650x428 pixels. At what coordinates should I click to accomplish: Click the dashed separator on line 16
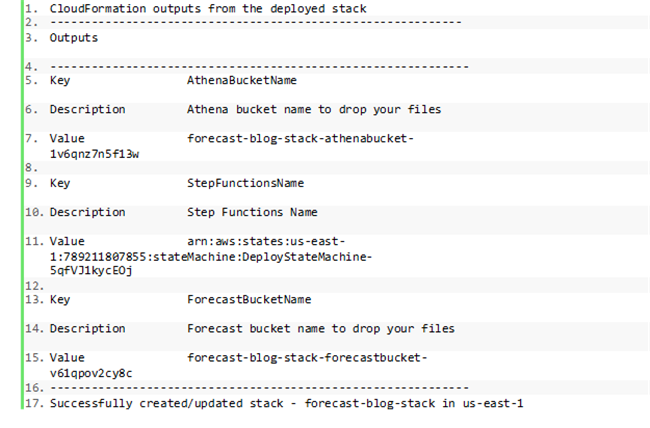[260, 388]
